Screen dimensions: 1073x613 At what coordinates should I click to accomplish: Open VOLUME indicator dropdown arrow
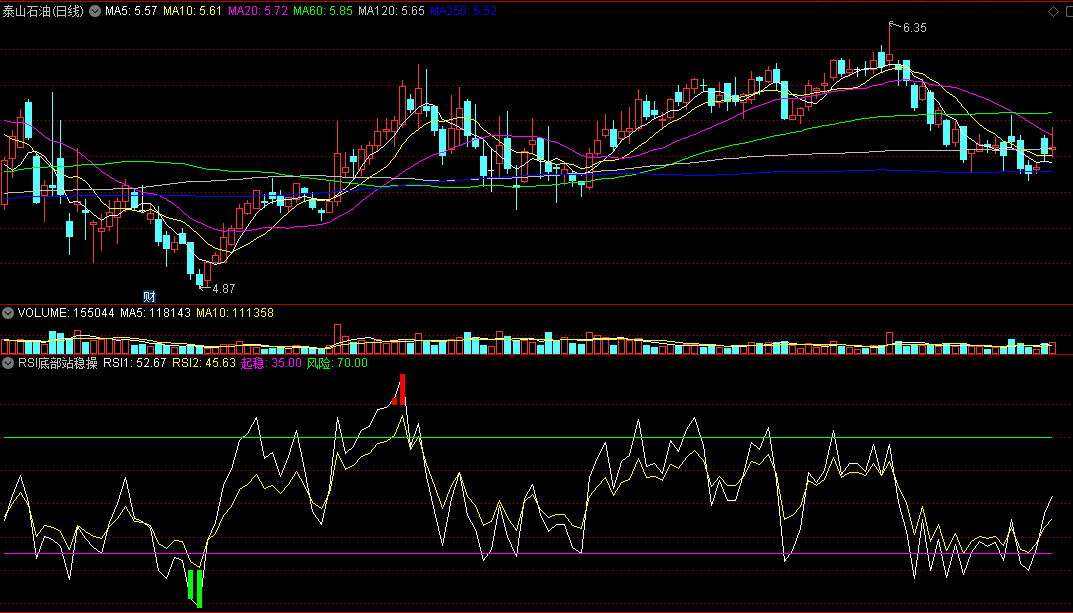8,313
